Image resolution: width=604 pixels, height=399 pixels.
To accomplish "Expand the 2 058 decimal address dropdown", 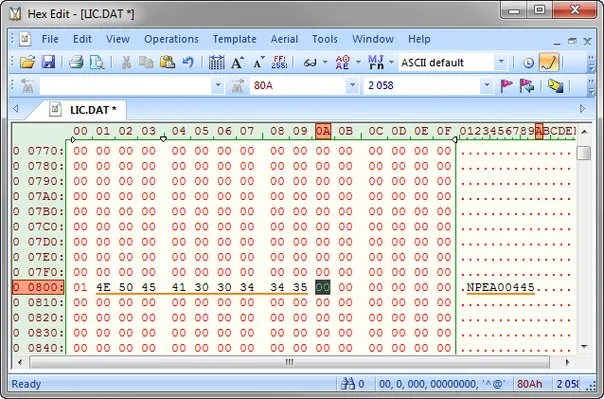I will (487, 86).
